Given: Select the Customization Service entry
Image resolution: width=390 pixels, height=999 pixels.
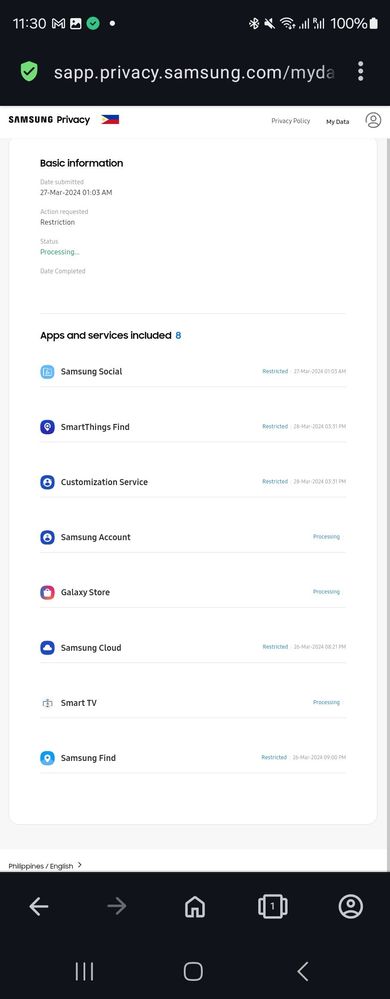Looking at the screenshot, I should (193, 482).
